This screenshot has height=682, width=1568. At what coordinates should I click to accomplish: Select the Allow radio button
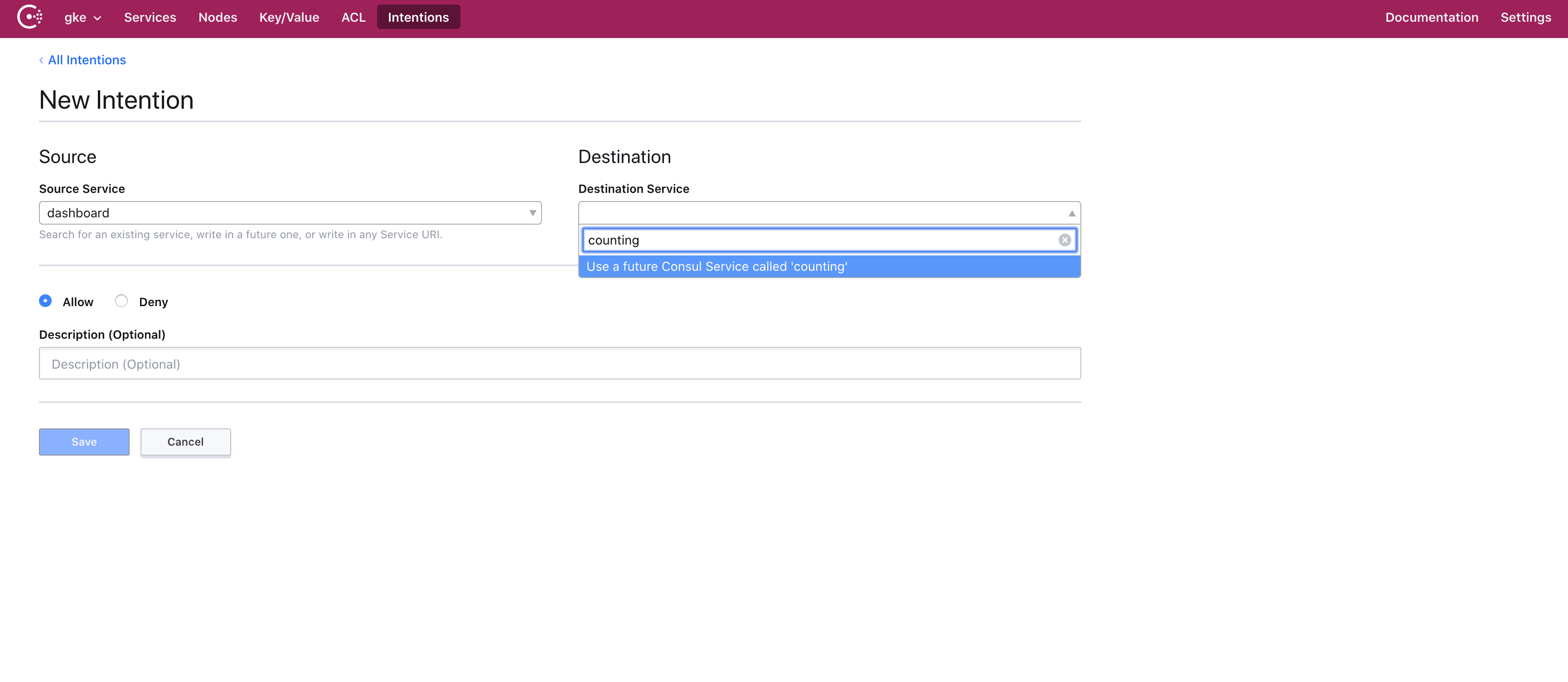45,301
